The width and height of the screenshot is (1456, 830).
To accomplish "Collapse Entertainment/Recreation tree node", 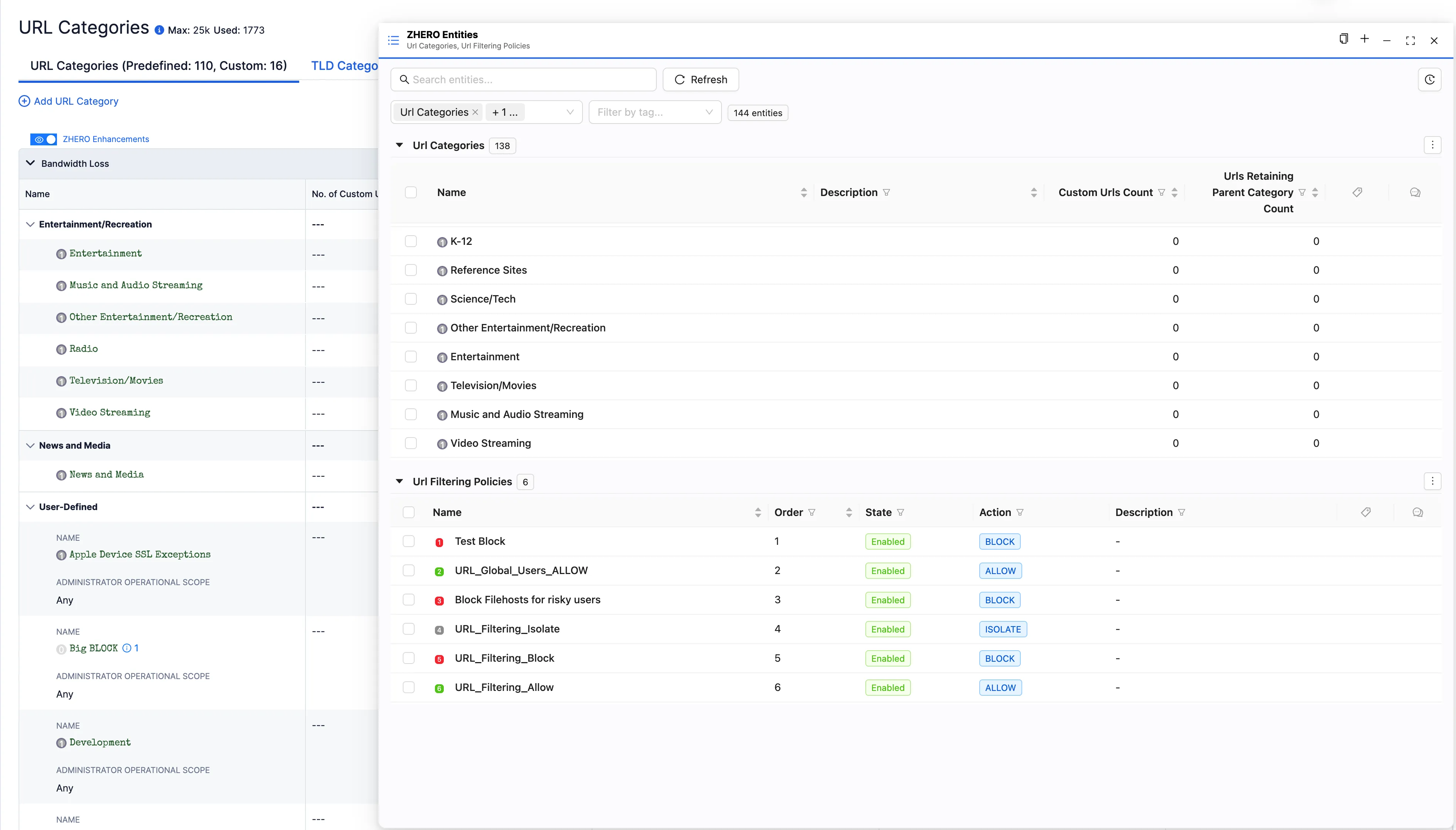I will [x=30, y=224].
